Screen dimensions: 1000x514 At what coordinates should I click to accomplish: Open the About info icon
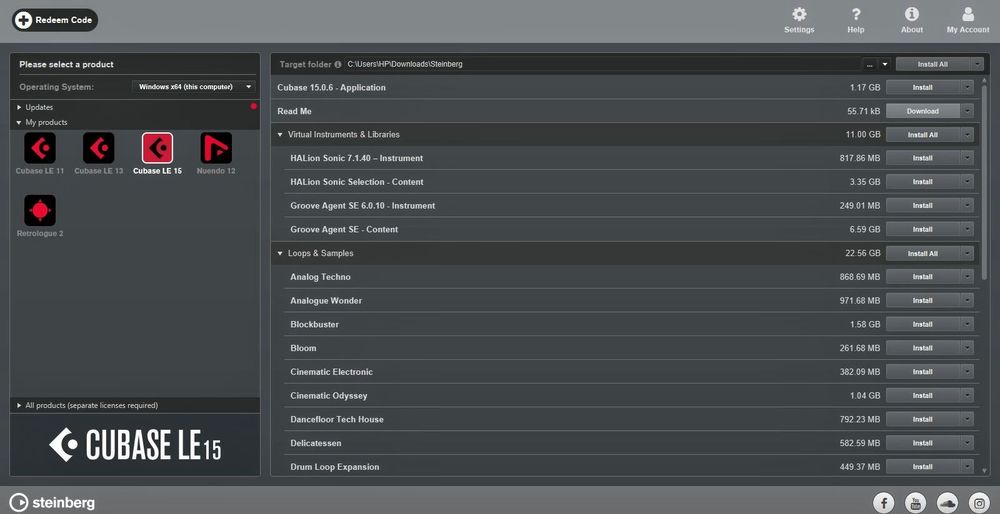click(912, 15)
